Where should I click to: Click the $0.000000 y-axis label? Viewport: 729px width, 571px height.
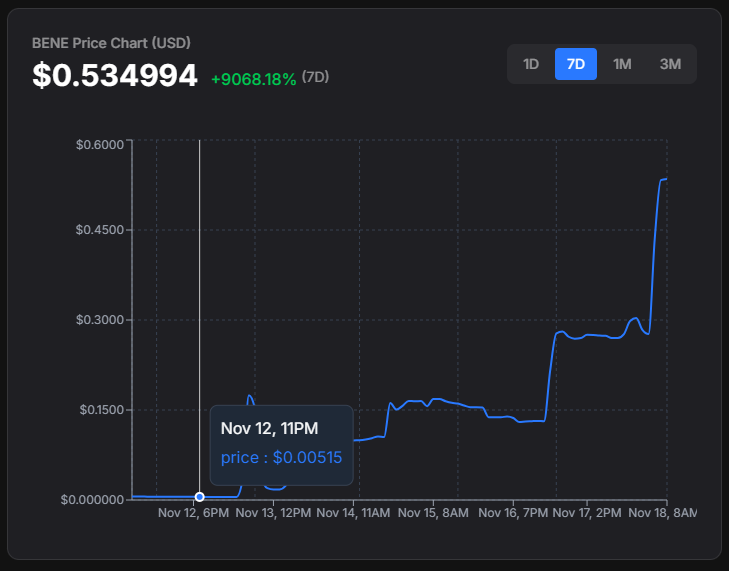click(93, 499)
